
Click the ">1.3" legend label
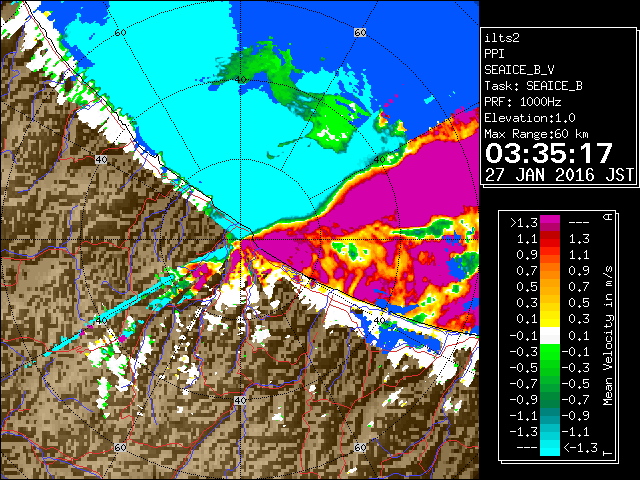[x=524, y=223]
